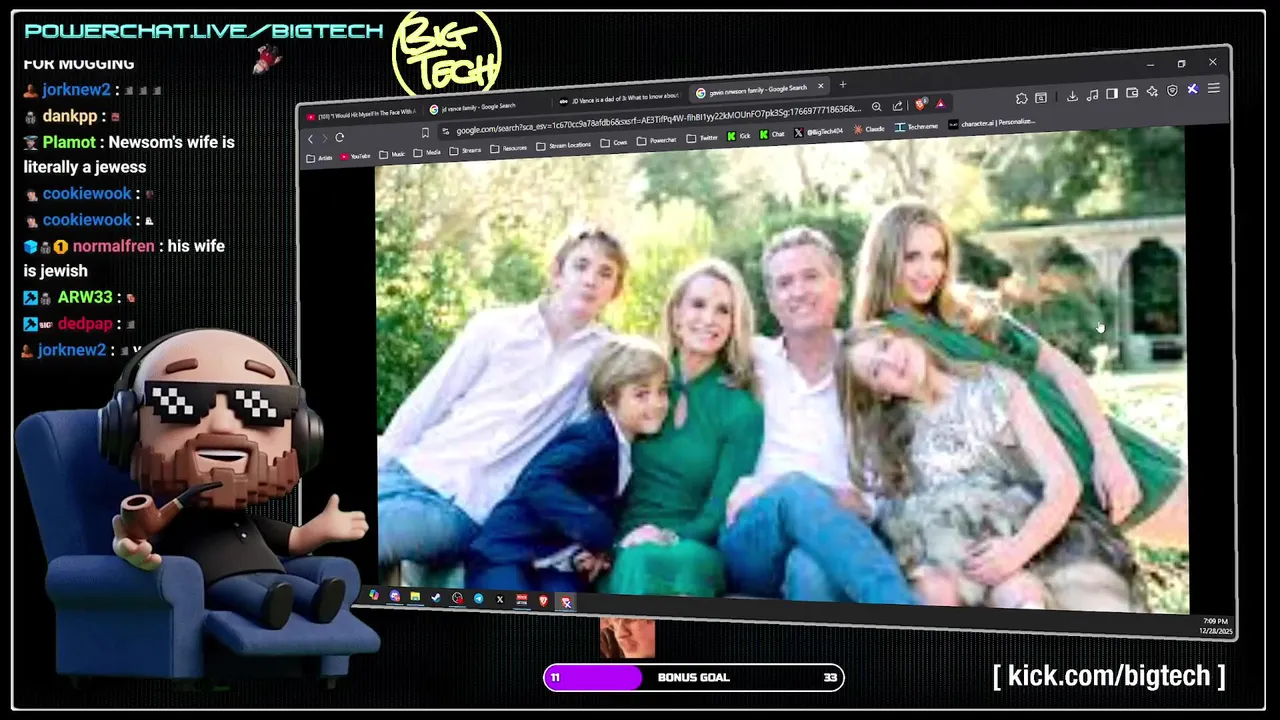Open the Techername bookmark
The width and height of the screenshot is (1280, 720).
916,127
